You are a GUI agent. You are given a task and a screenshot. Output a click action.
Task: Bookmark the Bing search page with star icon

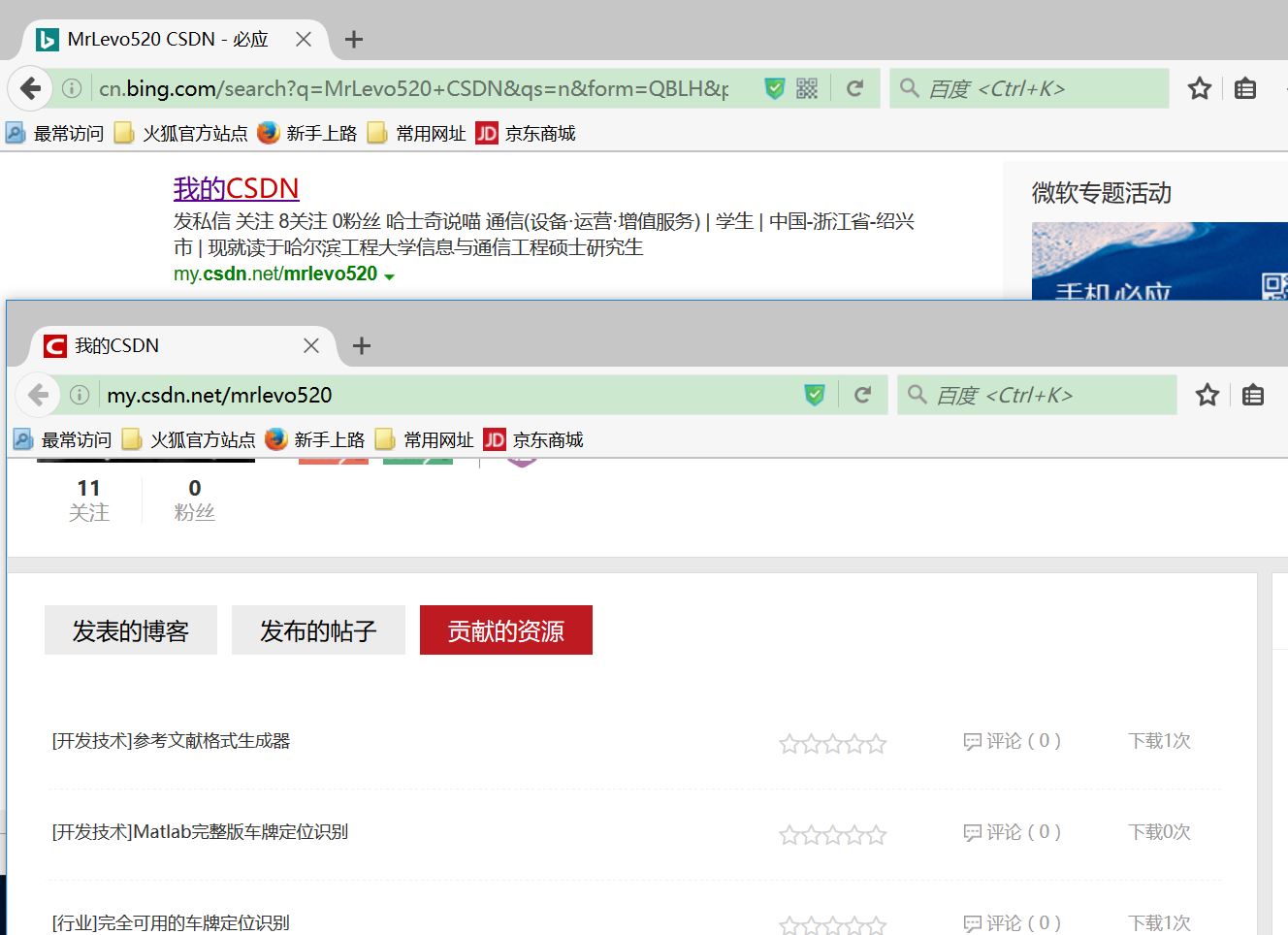click(1200, 89)
